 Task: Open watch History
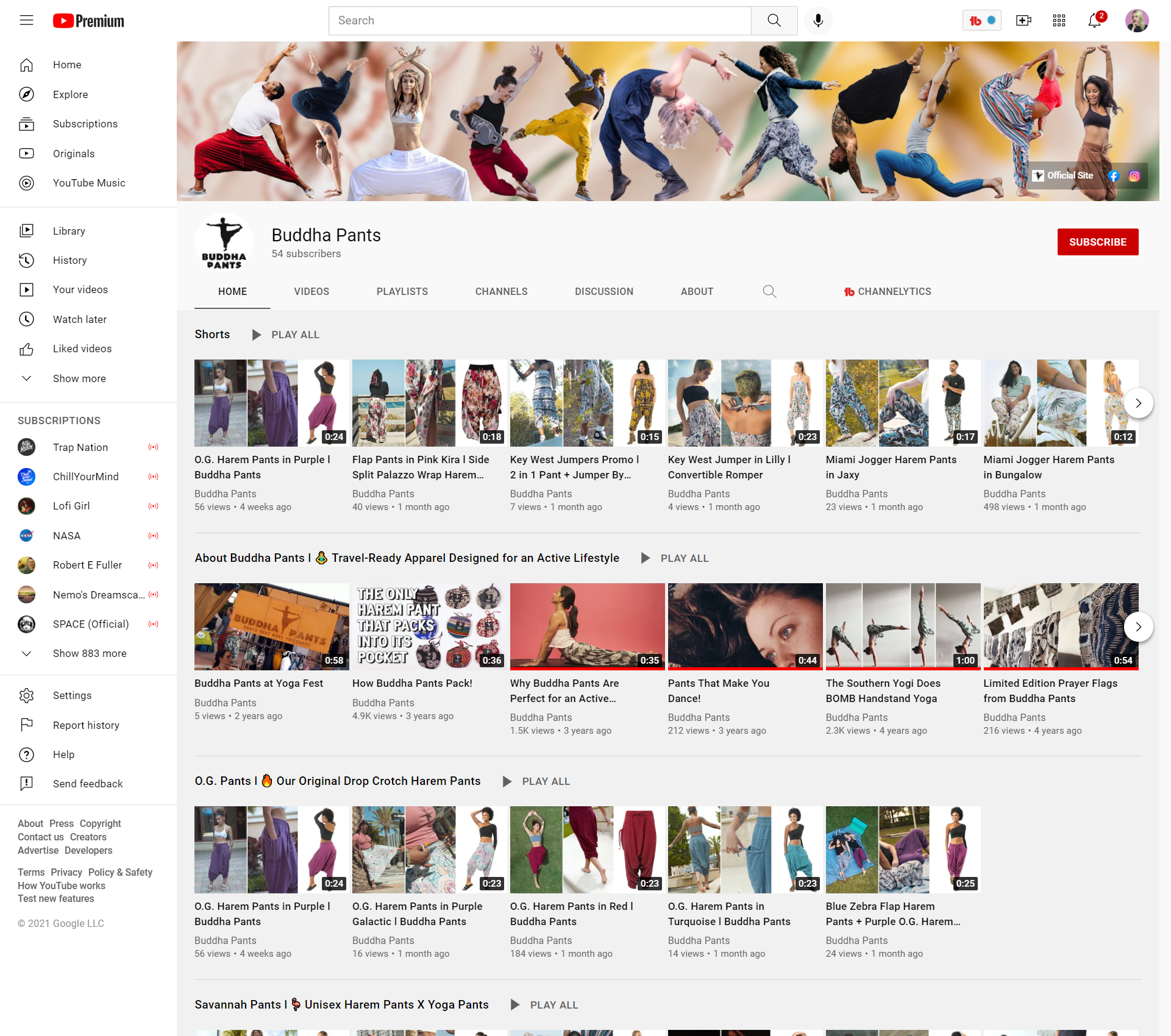point(88,260)
